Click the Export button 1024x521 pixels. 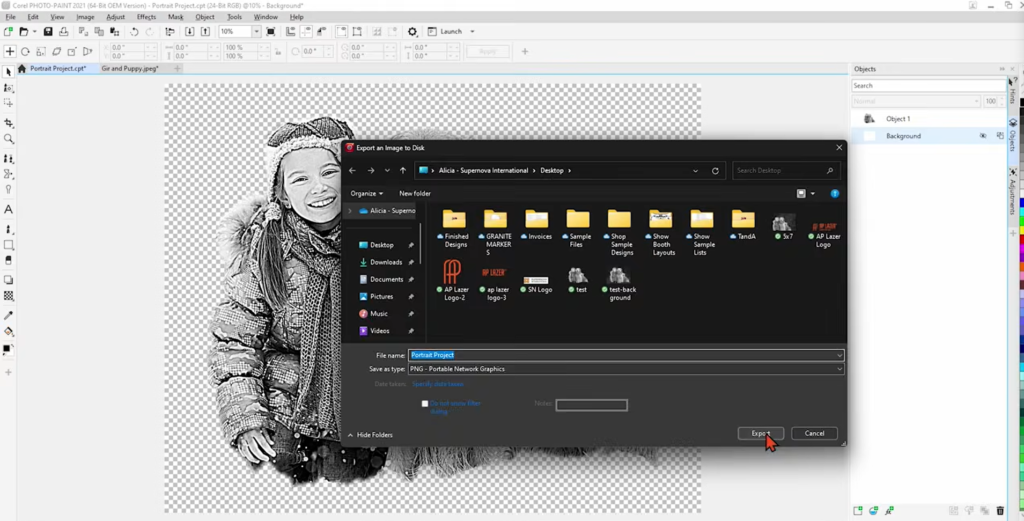click(x=760, y=434)
